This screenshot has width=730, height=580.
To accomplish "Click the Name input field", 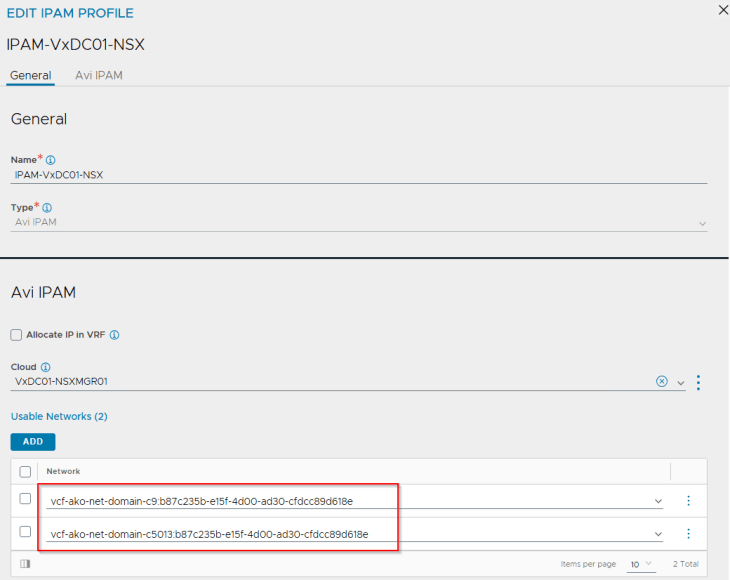I will (x=358, y=174).
